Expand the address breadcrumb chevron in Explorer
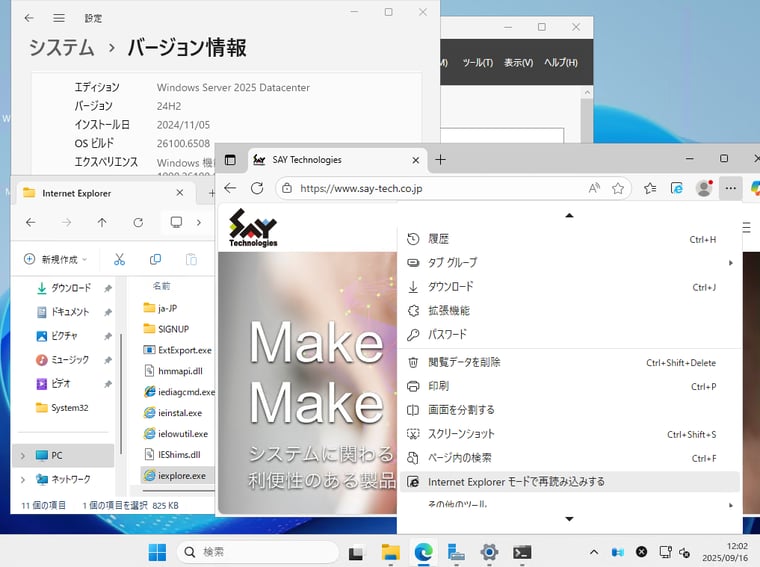760x567 pixels. coord(199,222)
